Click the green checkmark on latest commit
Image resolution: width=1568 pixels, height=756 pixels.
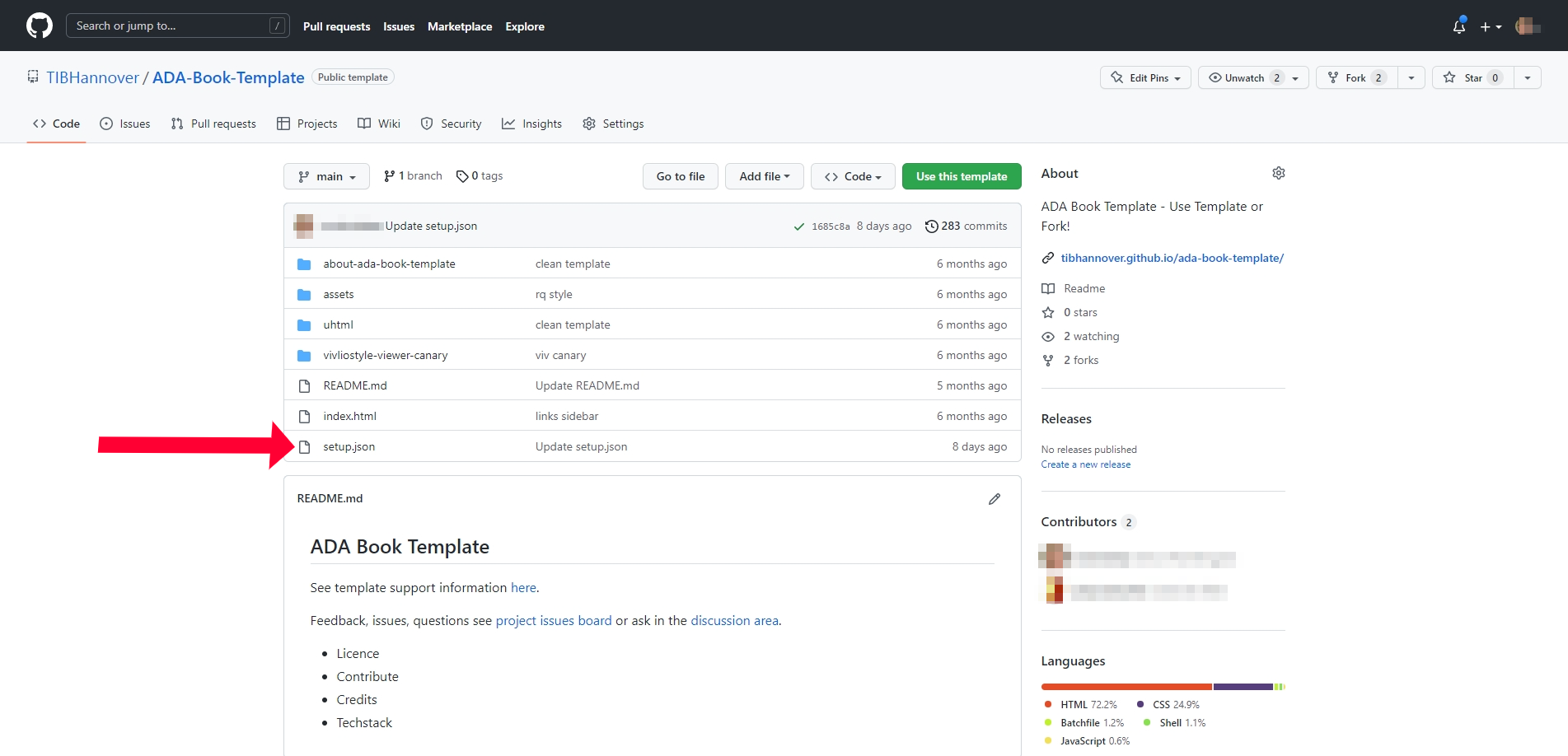[x=798, y=225]
